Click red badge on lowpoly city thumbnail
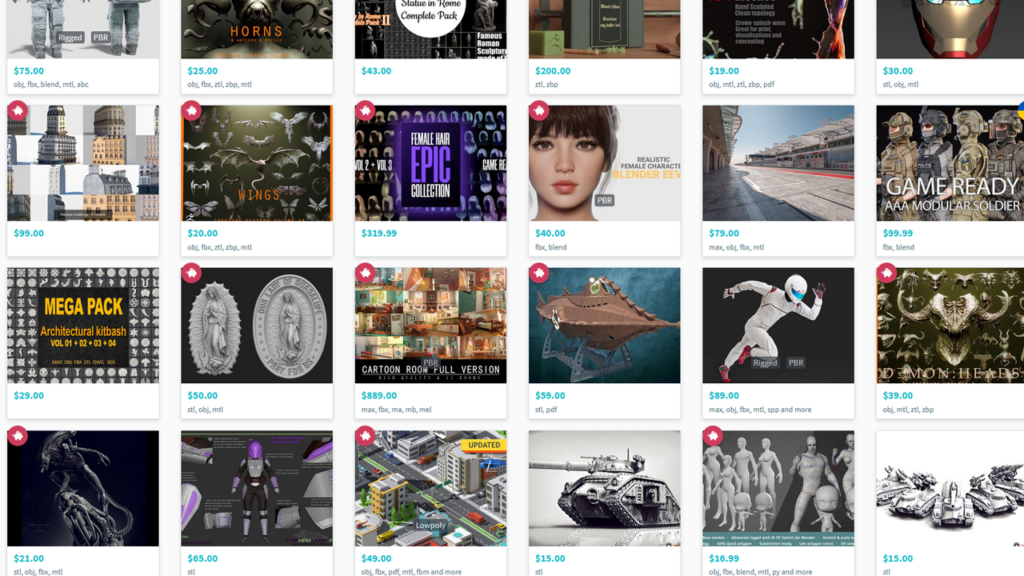This screenshot has width=1024, height=576. (365, 436)
